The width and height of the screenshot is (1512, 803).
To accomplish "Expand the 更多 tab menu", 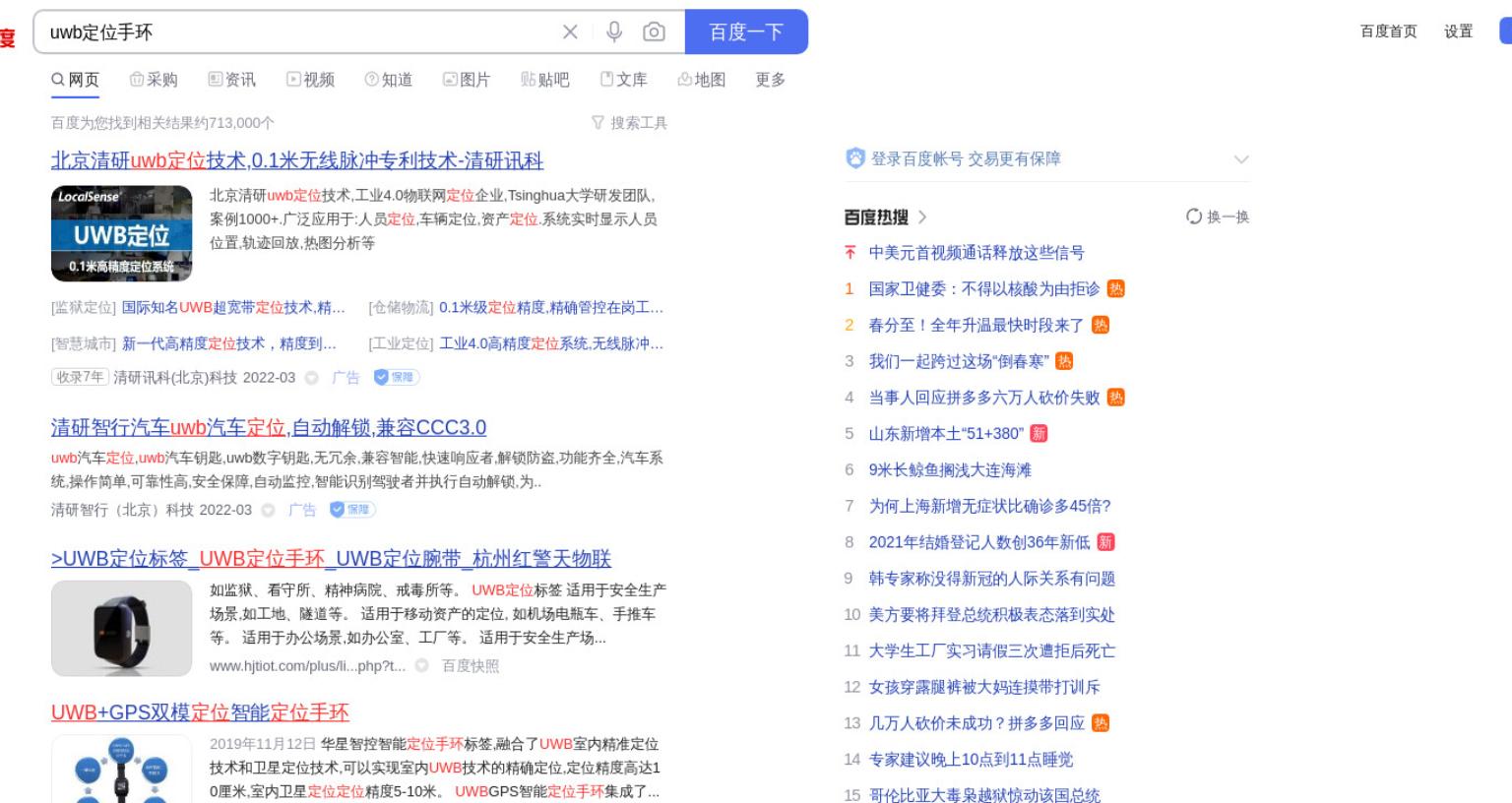I will (x=771, y=80).
